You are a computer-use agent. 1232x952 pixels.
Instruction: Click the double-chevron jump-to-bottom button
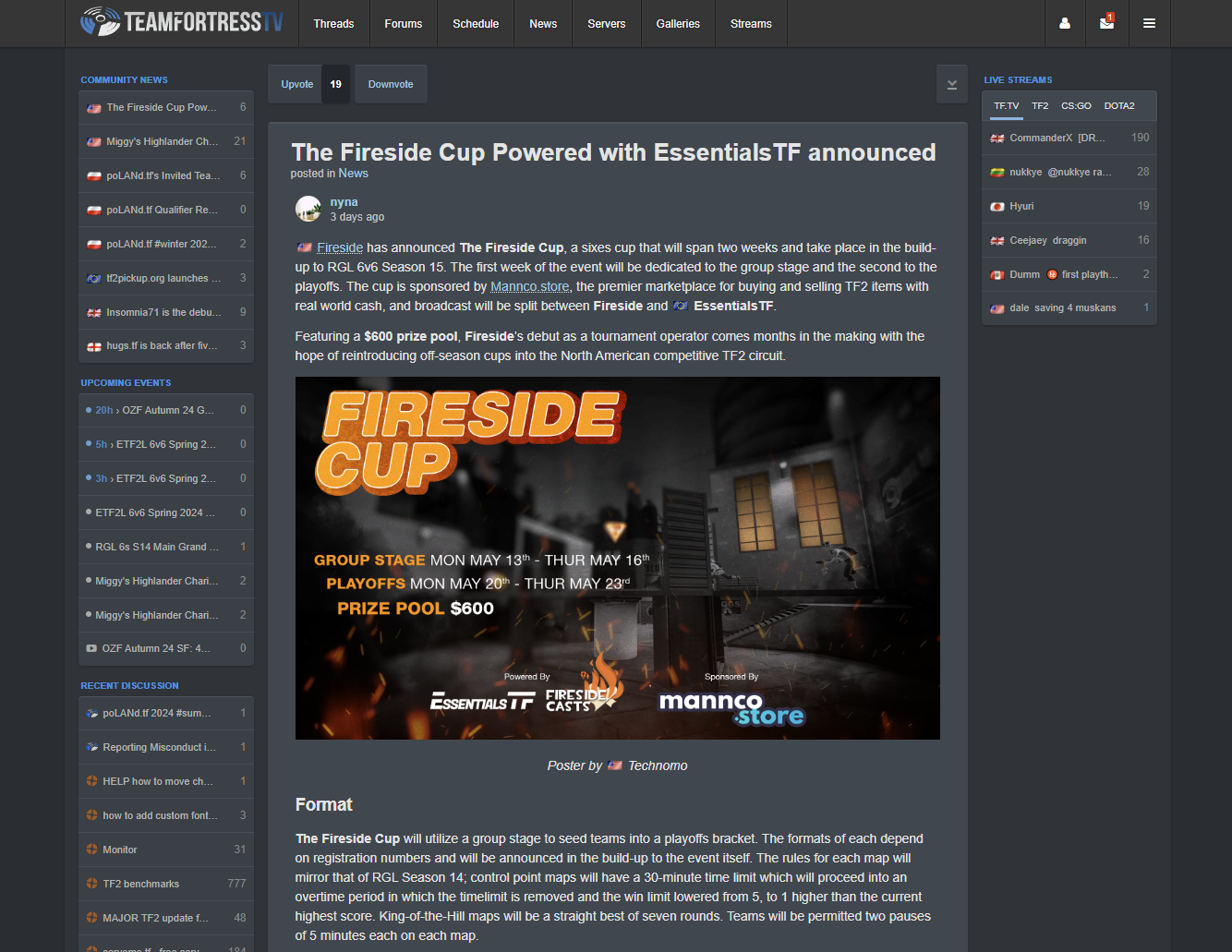[x=952, y=84]
